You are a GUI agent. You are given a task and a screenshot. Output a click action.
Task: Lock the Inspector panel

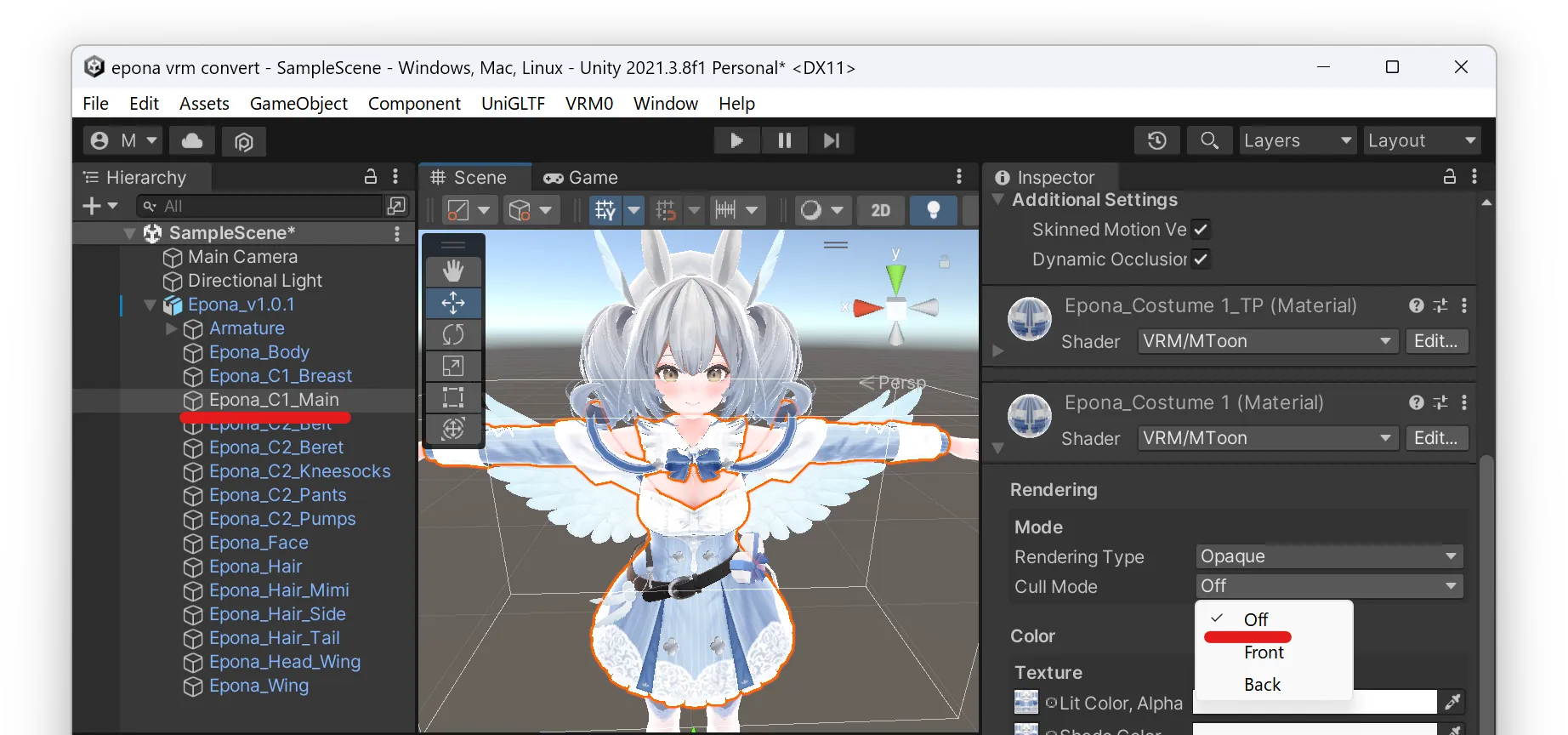[x=1450, y=177]
